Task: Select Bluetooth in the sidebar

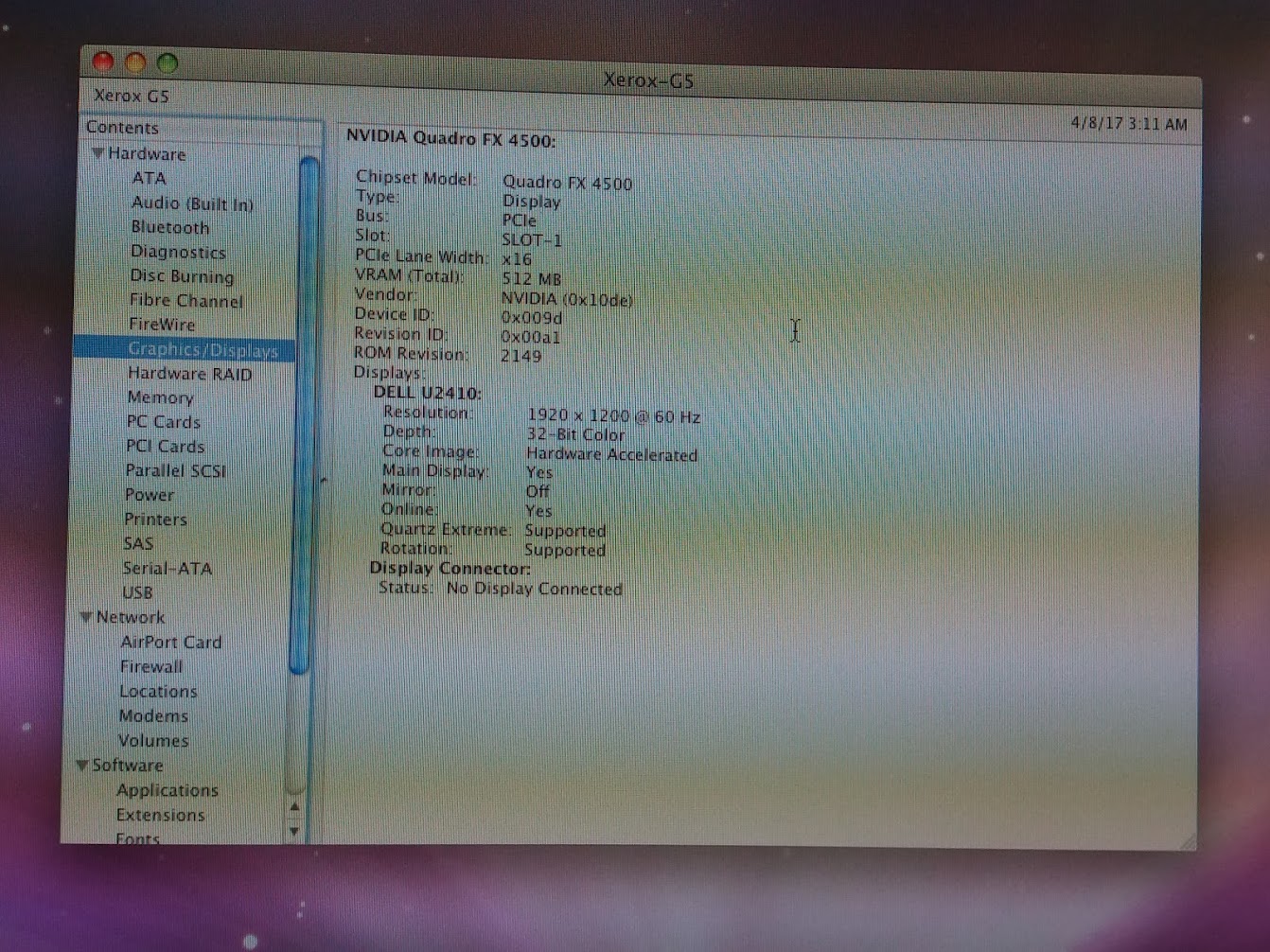Action: pyautogui.click(x=170, y=227)
